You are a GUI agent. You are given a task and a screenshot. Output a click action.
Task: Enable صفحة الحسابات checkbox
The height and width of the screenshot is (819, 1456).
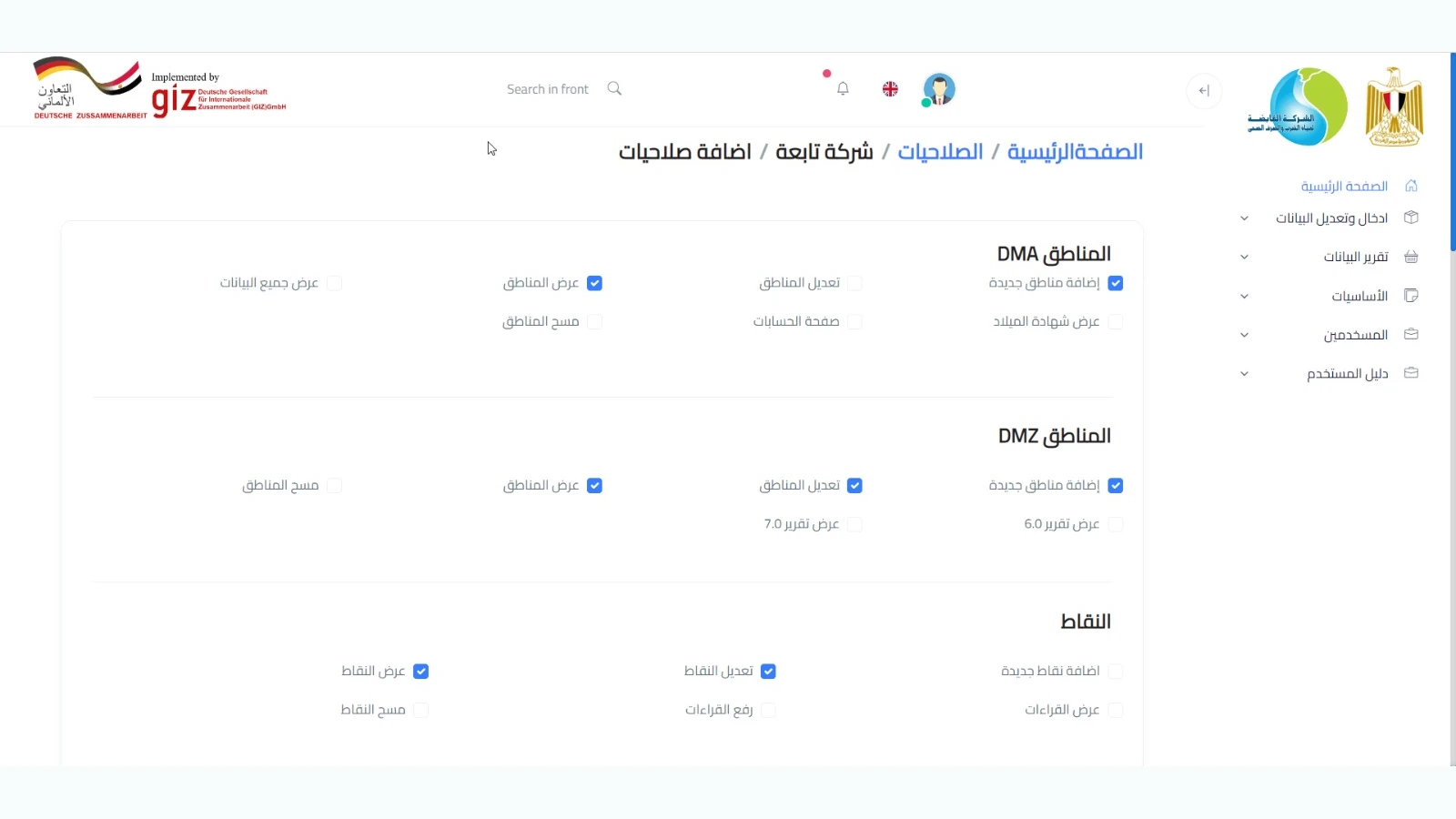[854, 321]
